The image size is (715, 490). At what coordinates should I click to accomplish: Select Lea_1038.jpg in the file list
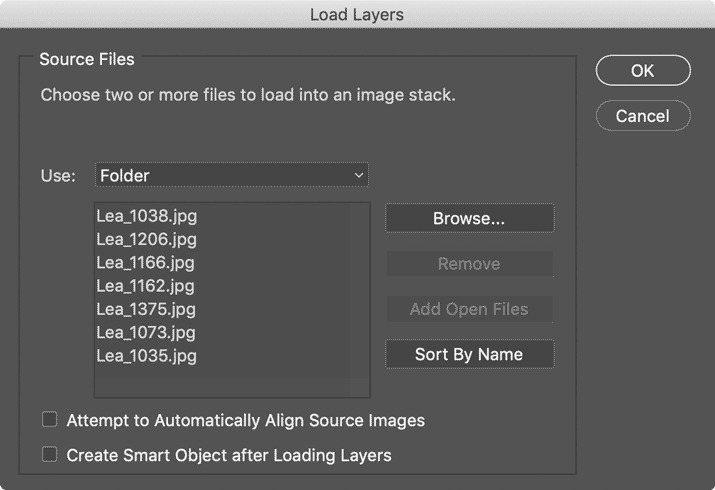[x=223, y=216]
